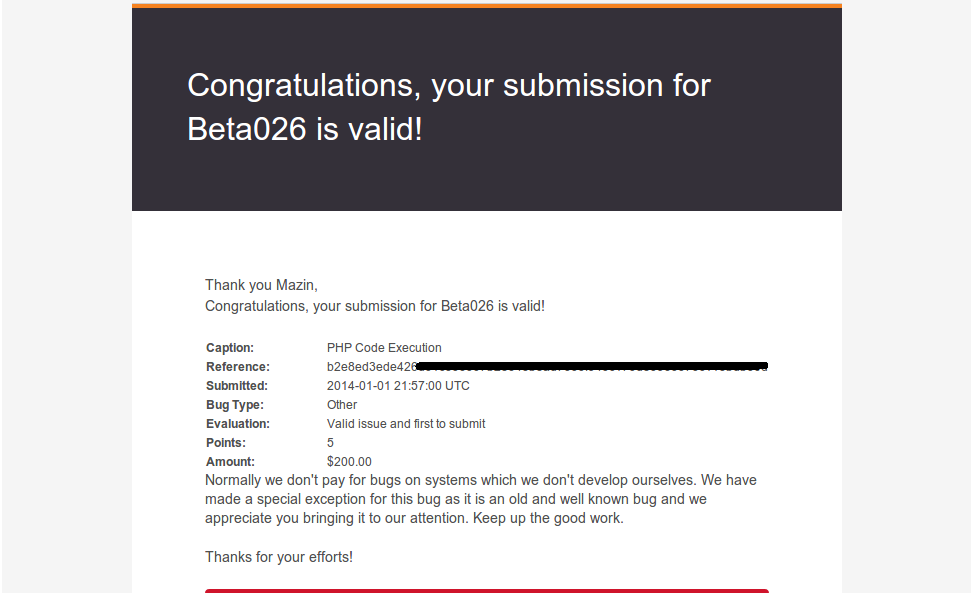
Task: Click the 'Bug Type:' field label
Action: point(235,405)
